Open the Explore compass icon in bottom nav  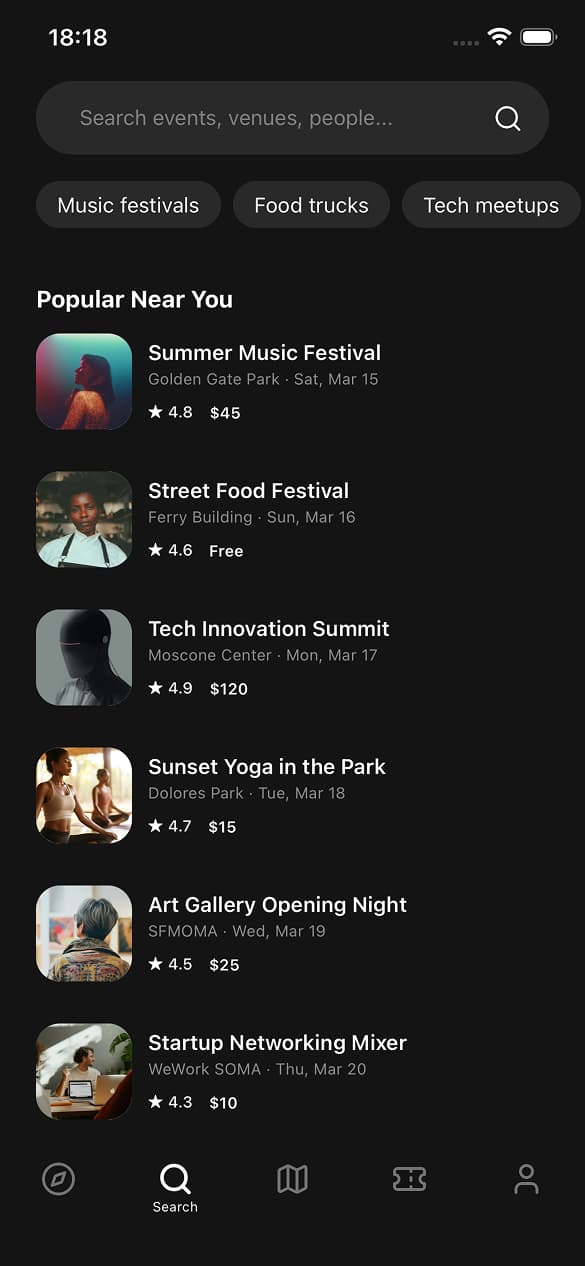point(58,1179)
